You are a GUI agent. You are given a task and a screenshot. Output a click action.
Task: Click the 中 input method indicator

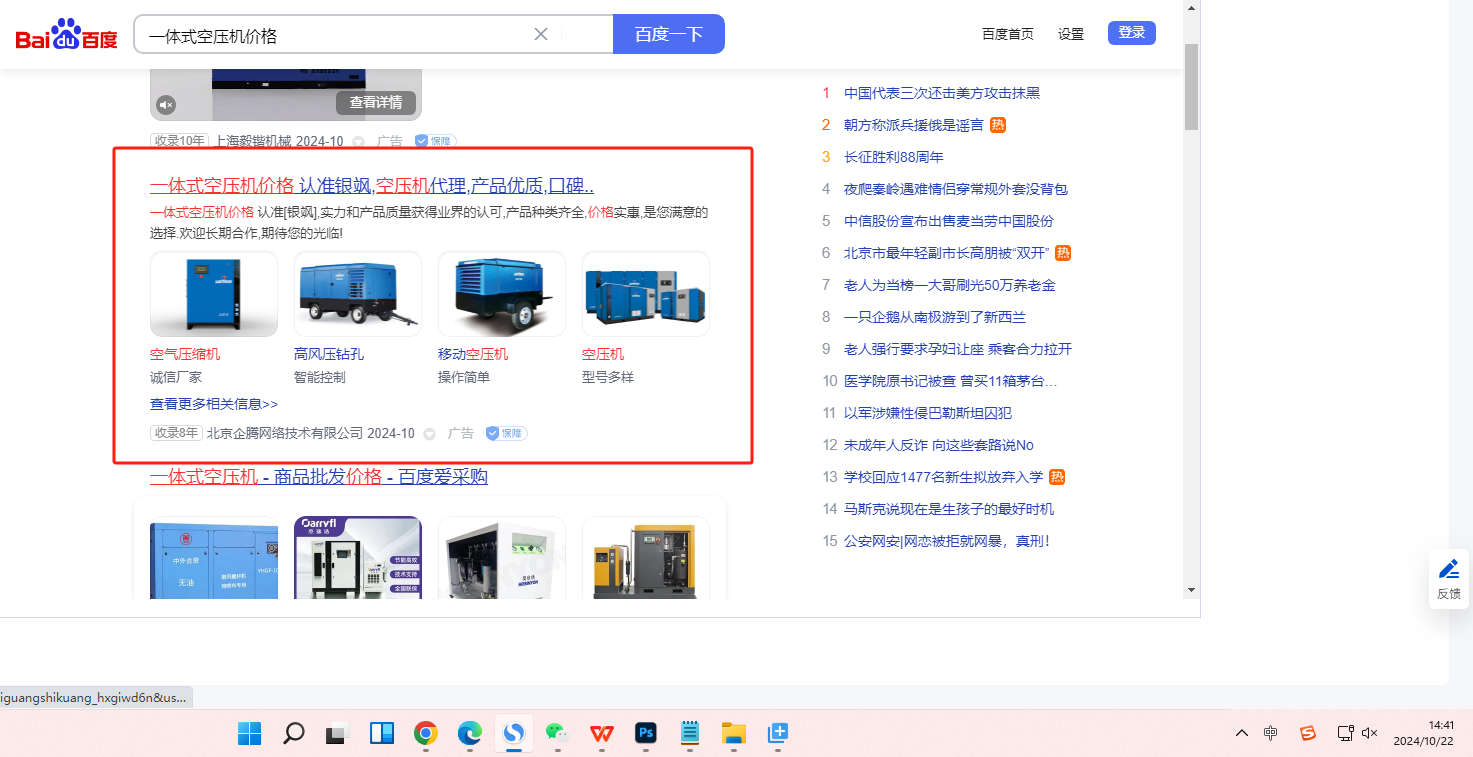[1270, 733]
